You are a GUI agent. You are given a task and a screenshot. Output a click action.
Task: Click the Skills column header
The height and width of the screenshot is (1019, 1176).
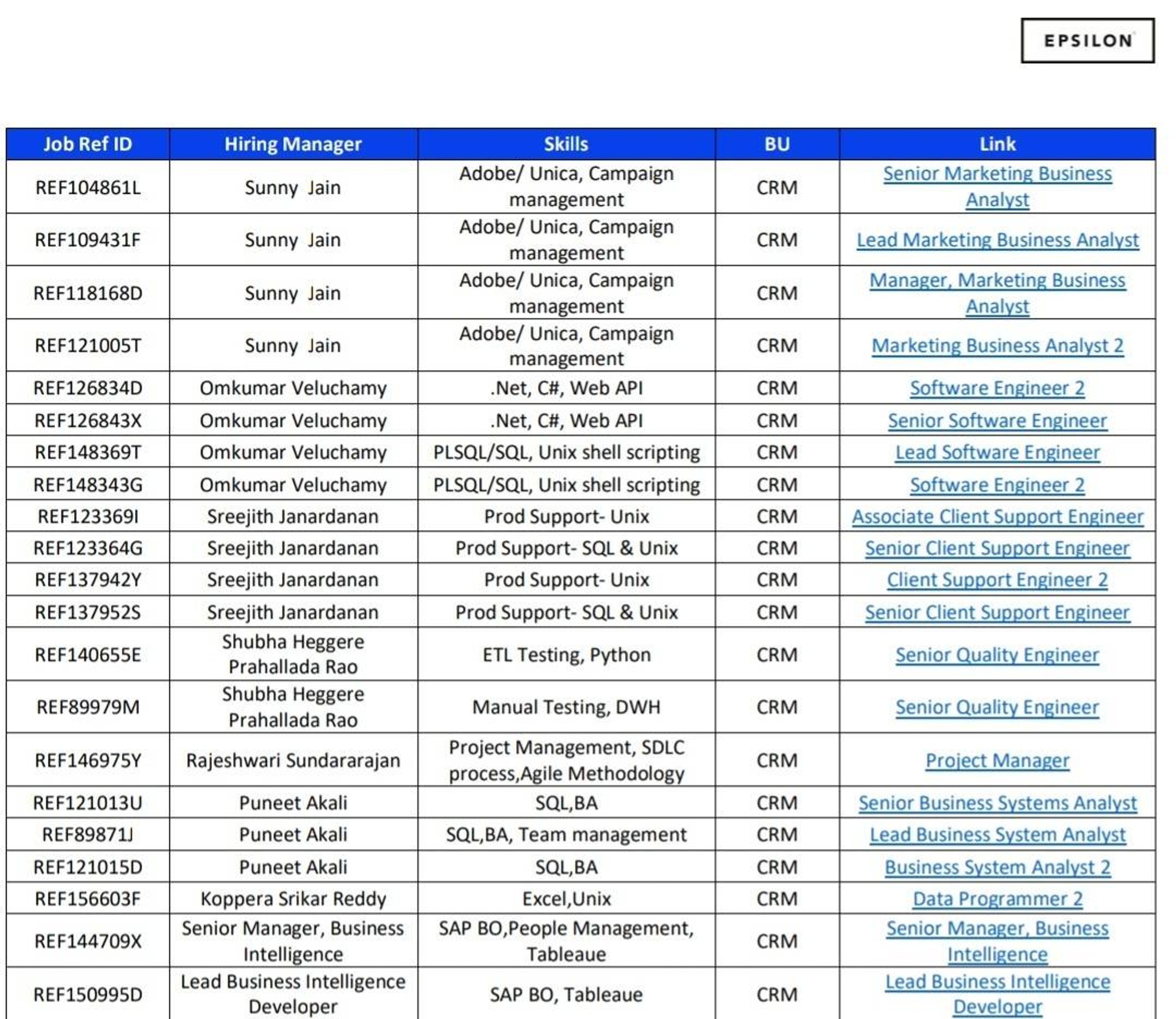point(566,144)
